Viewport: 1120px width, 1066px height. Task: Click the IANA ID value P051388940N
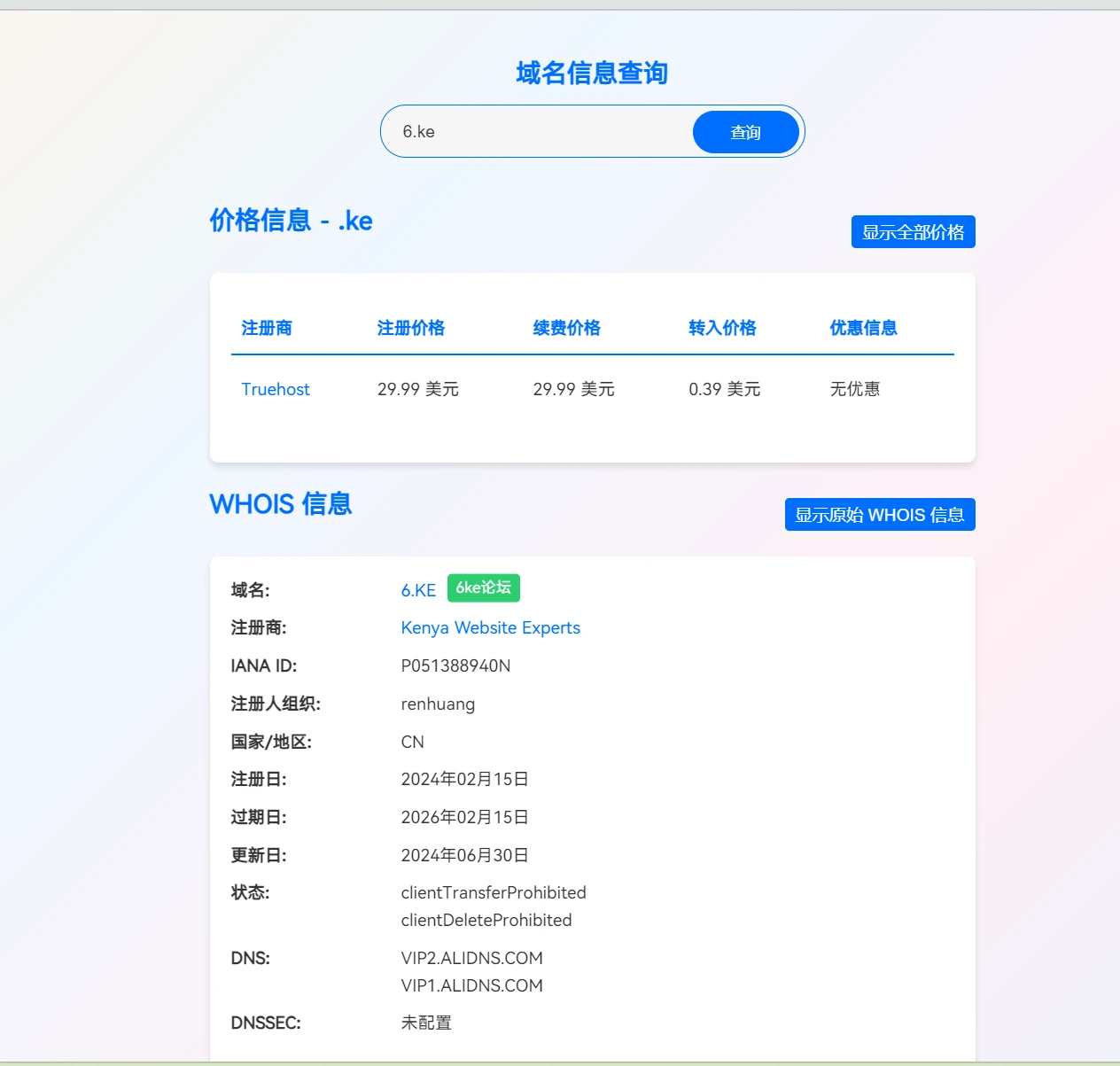(x=455, y=666)
